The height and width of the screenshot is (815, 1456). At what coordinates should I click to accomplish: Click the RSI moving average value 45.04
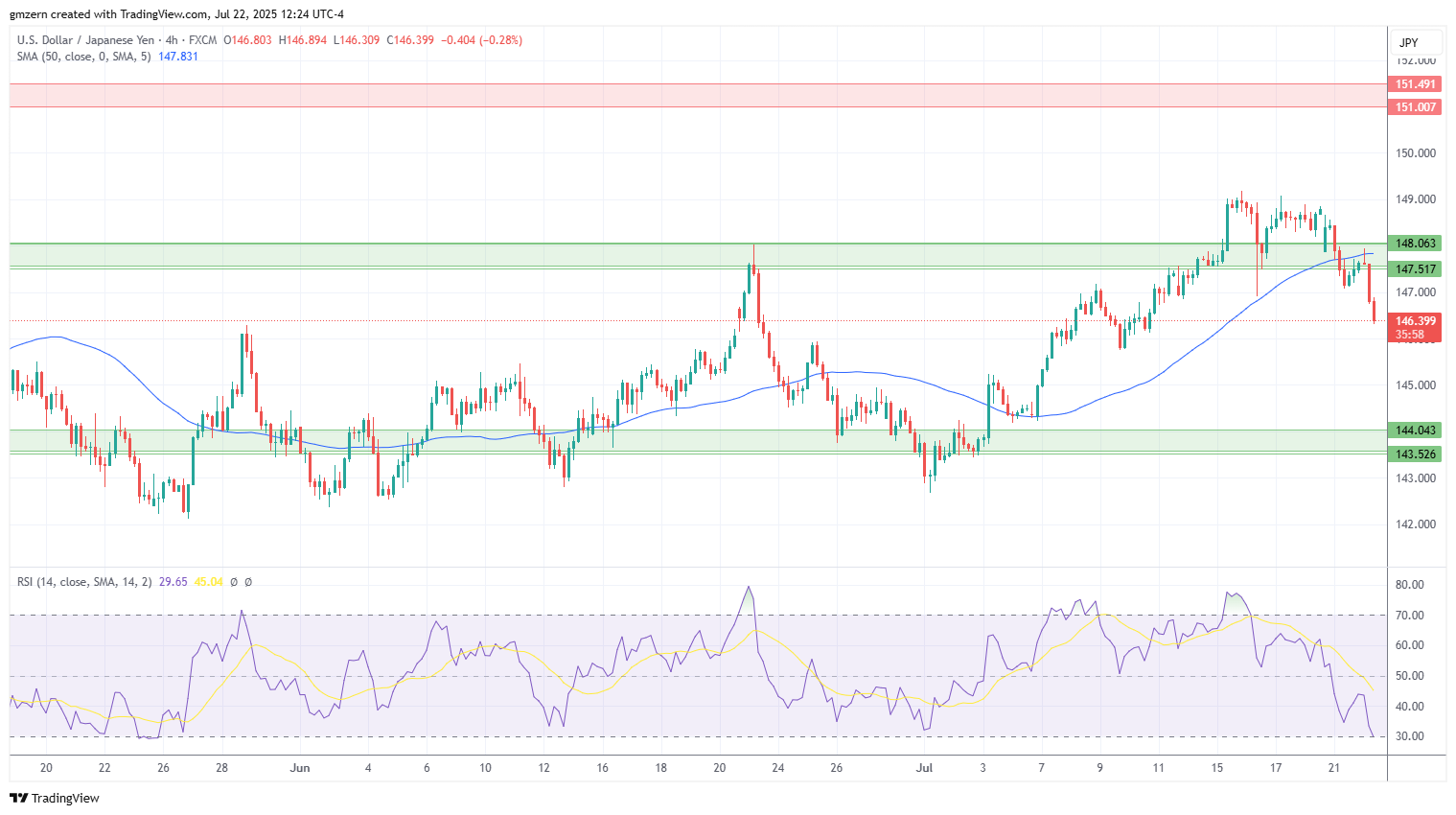click(x=208, y=582)
